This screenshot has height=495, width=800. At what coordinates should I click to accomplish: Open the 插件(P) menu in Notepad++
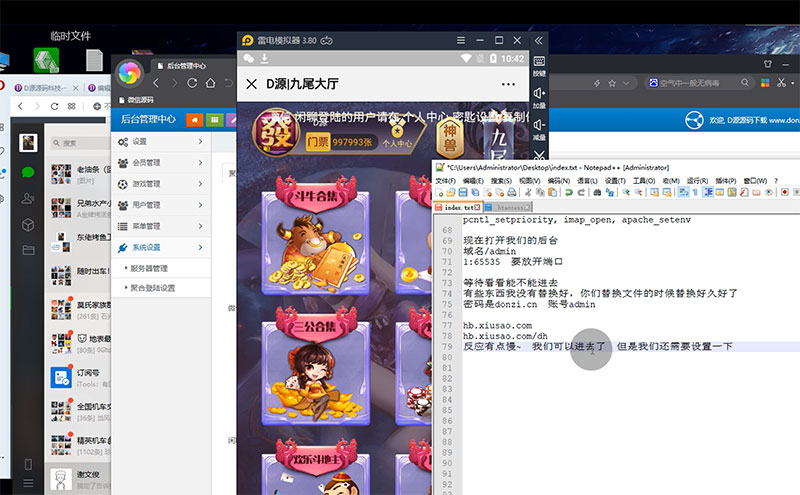click(x=726, y=181)
